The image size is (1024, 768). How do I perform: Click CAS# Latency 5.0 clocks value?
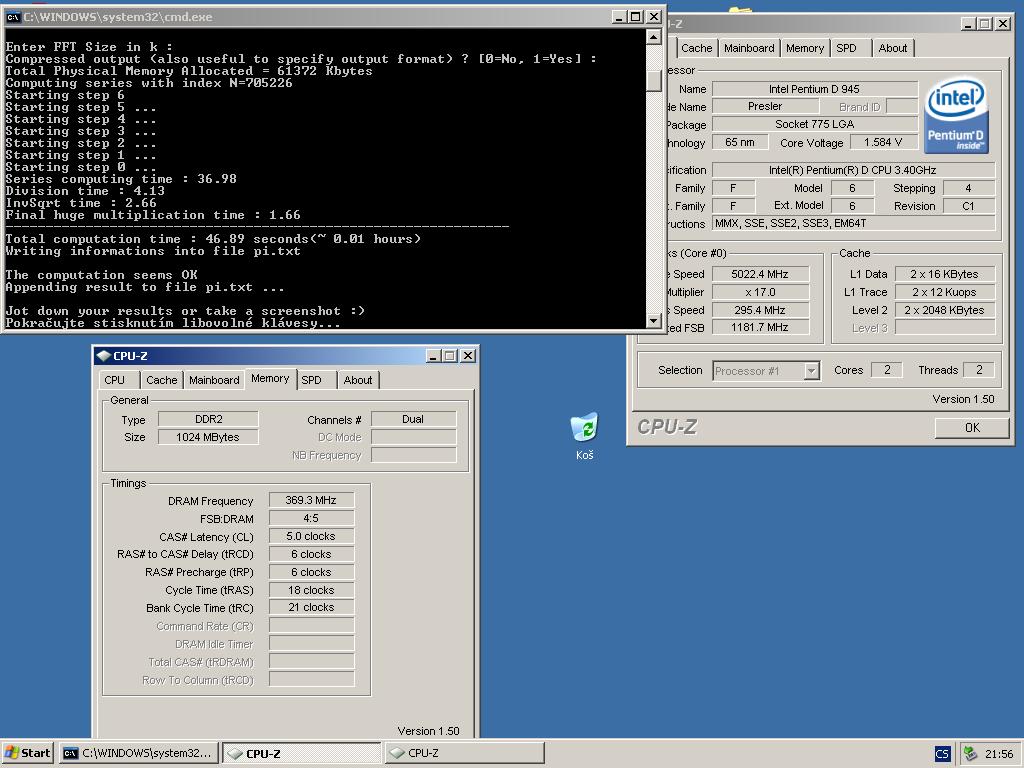(x=311, y=536)
